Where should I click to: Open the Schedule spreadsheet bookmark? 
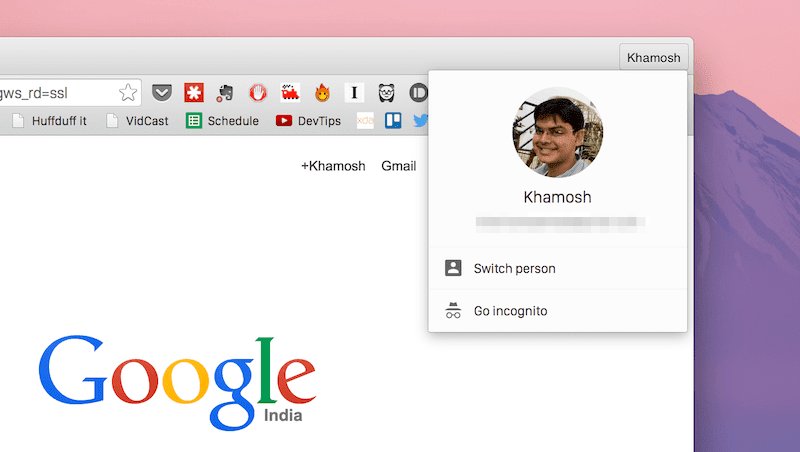222,121
